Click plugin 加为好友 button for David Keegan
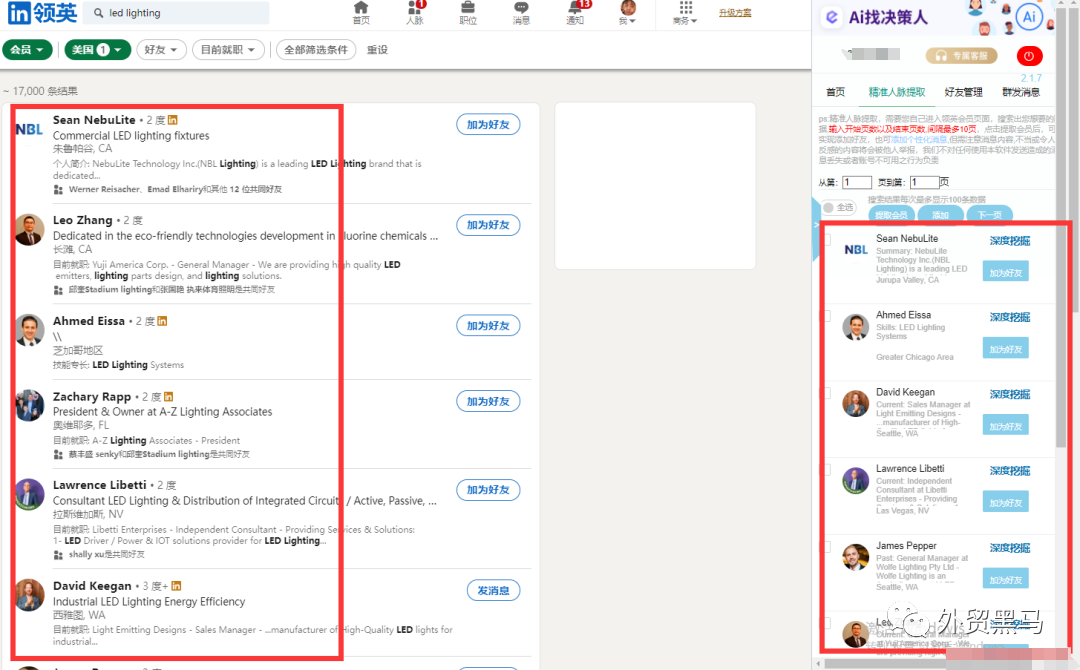 tap(1006, 426)
